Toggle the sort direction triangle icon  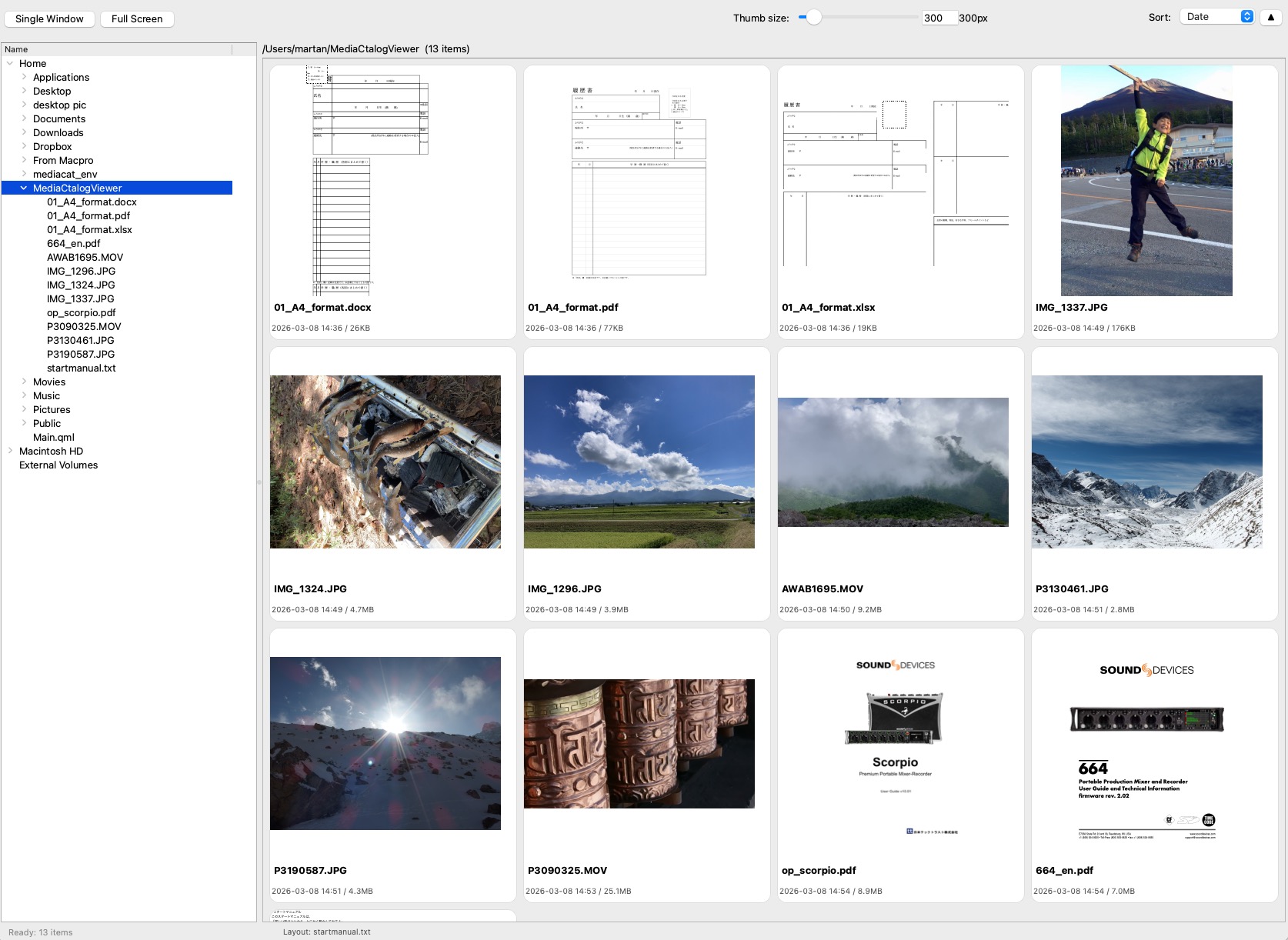(1270, 16)
